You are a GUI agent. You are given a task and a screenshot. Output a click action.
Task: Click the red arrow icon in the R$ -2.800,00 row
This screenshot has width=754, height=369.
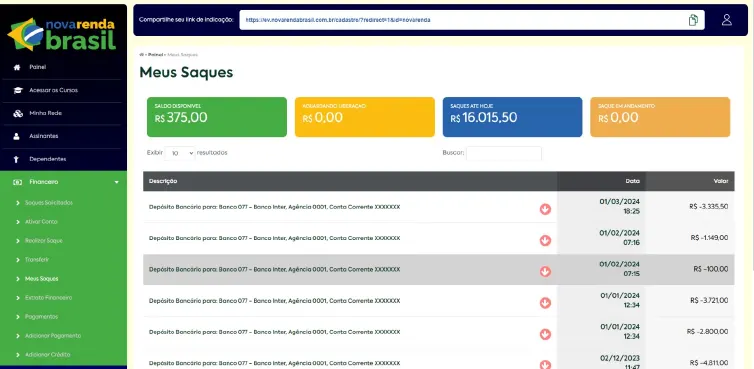545,334
